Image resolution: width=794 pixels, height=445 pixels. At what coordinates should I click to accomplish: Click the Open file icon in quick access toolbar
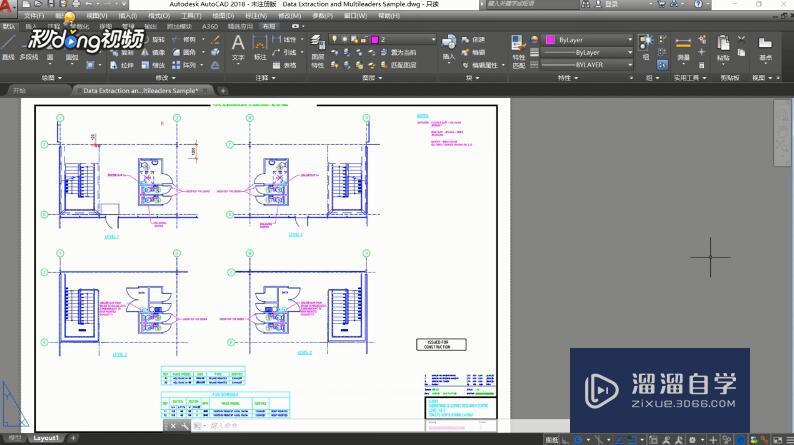pyautogui.click(x=38, y=4)
